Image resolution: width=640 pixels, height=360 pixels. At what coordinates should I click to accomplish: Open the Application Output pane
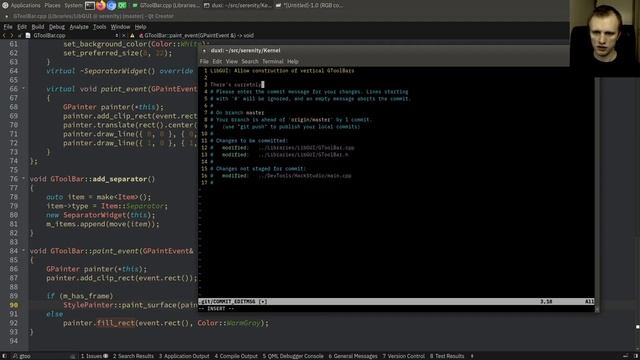184,356
